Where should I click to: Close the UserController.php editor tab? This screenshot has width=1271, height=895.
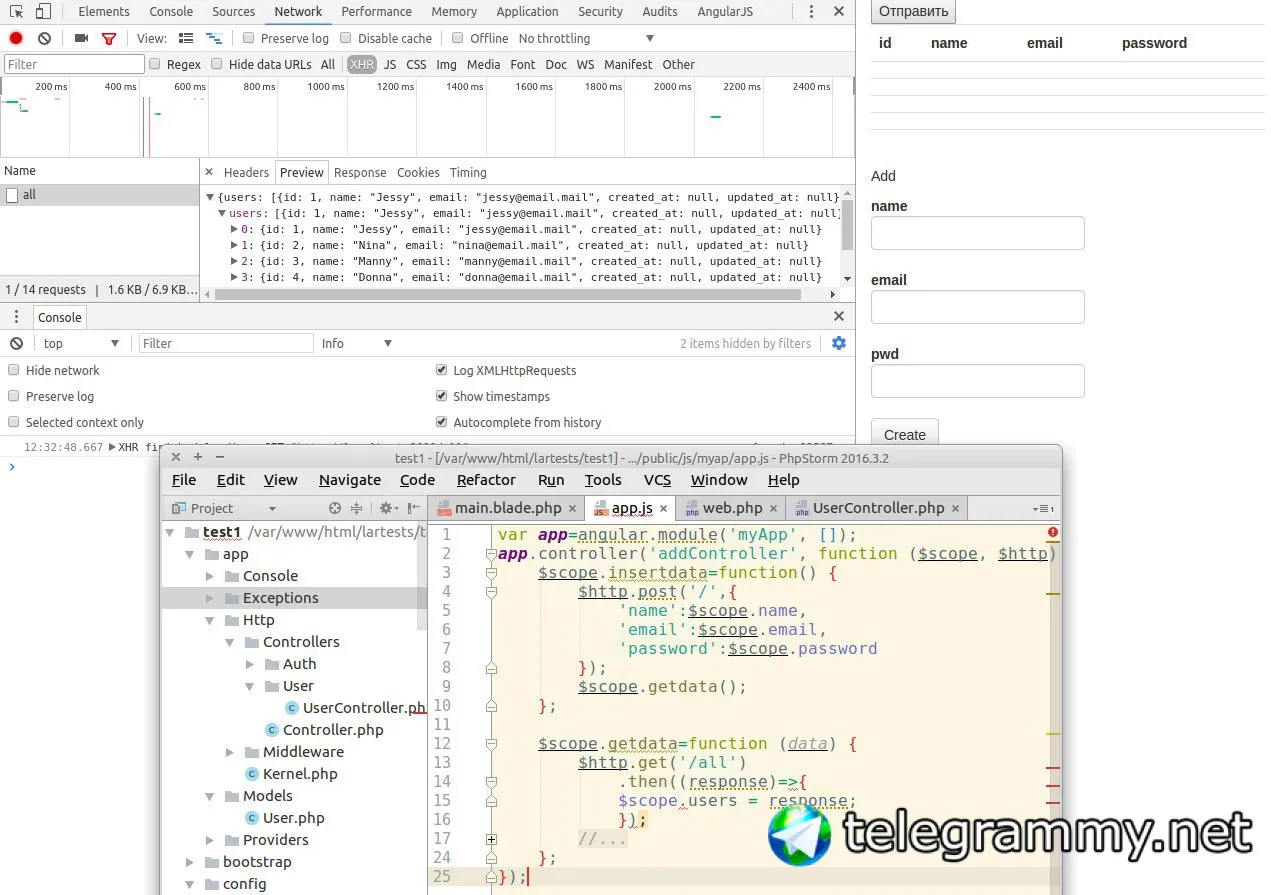pyautogui.click(x=955, y=509)
